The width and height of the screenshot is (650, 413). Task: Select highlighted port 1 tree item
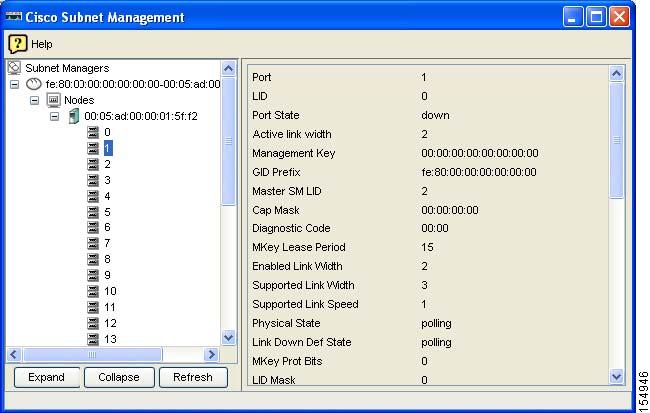click(x=108, y=148)
